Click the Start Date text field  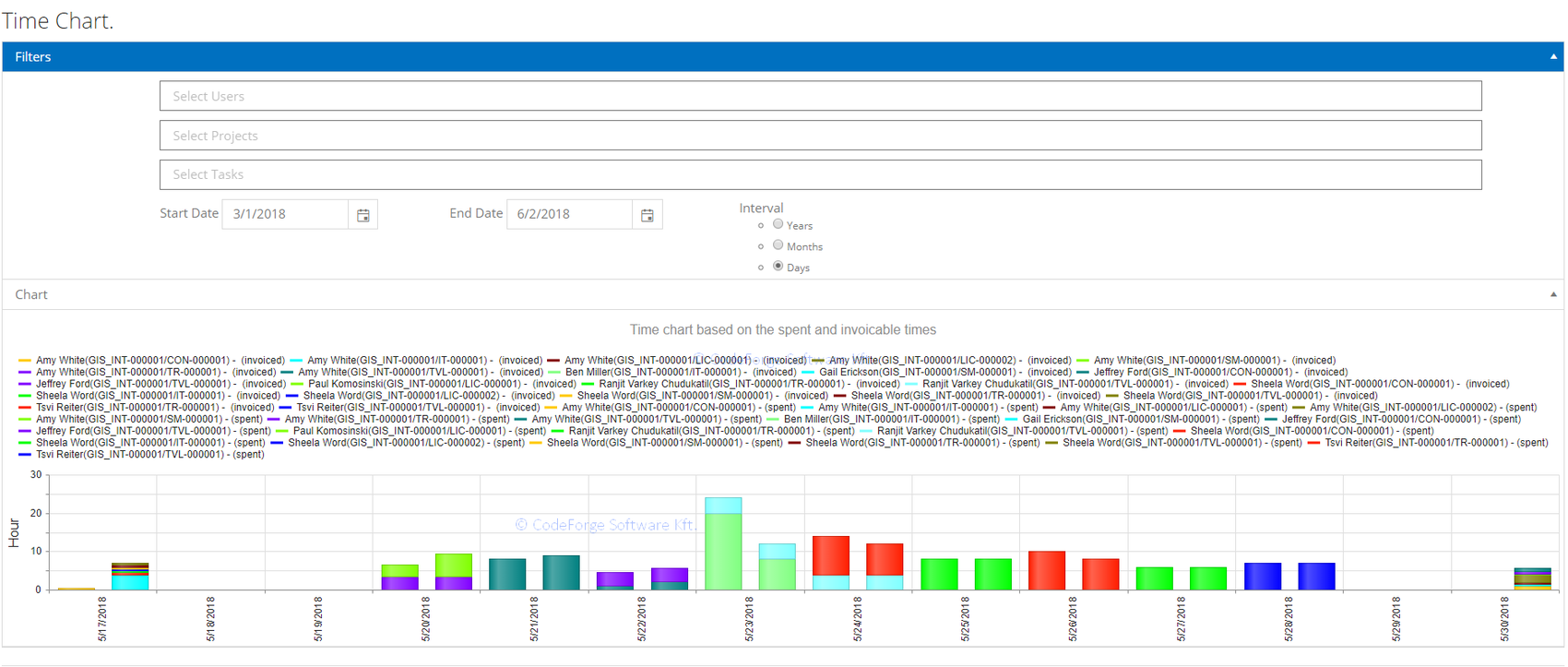point(285,214)
